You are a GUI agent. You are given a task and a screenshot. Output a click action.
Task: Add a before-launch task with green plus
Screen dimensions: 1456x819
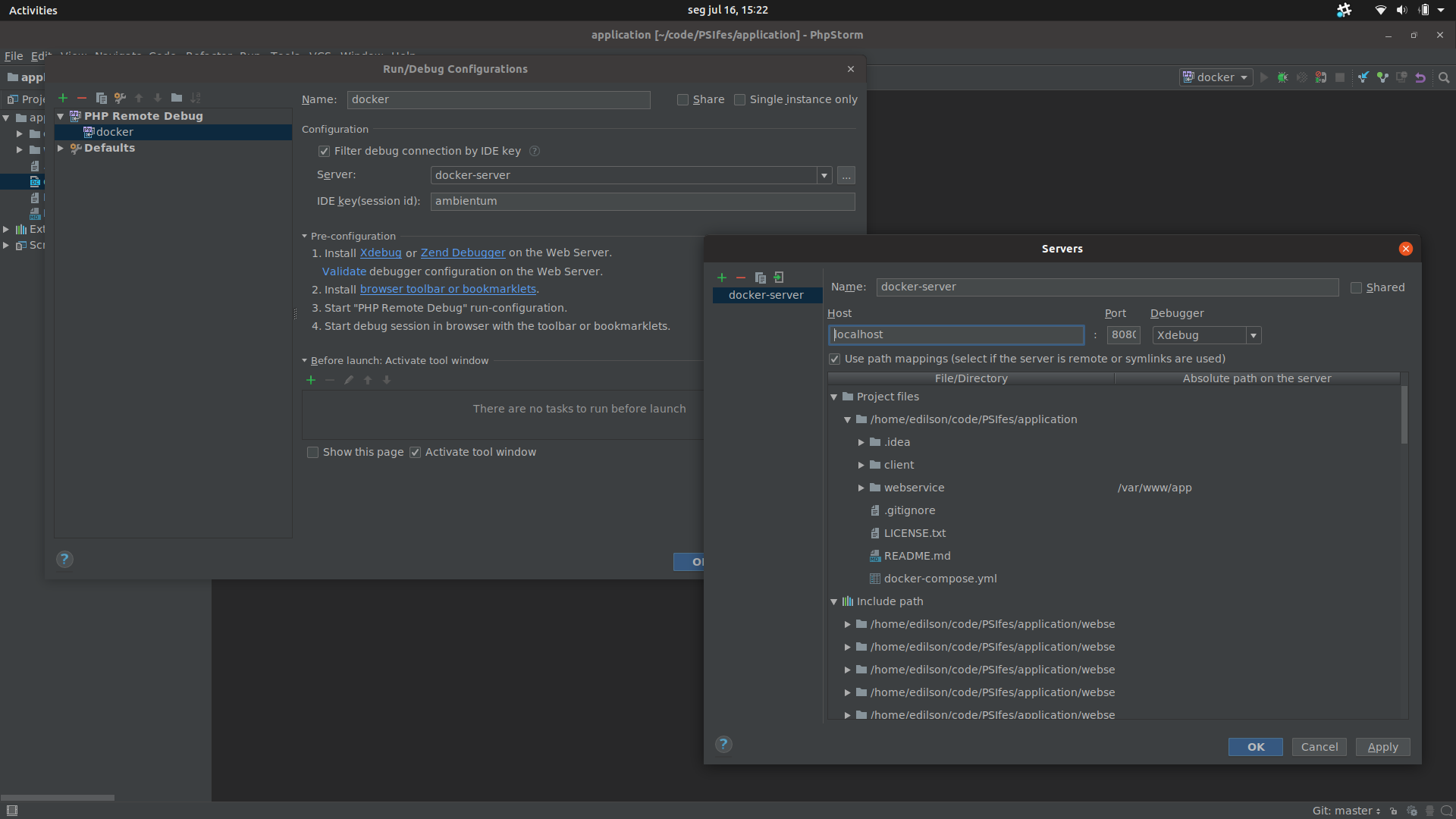coord(311,380)
